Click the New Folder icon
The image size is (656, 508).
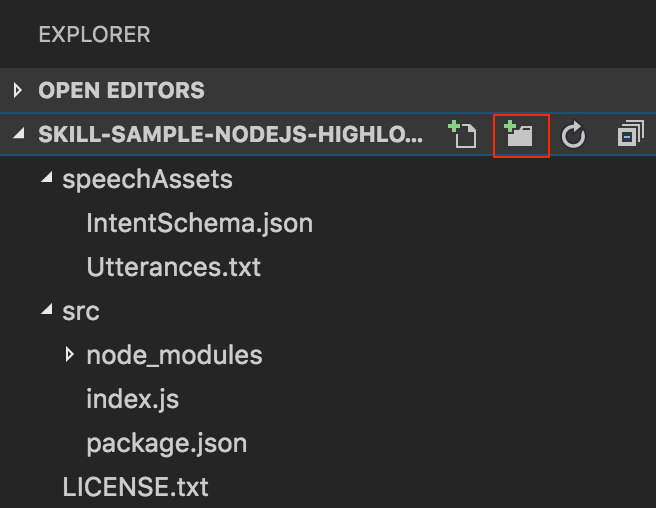[x=521, y=136]
